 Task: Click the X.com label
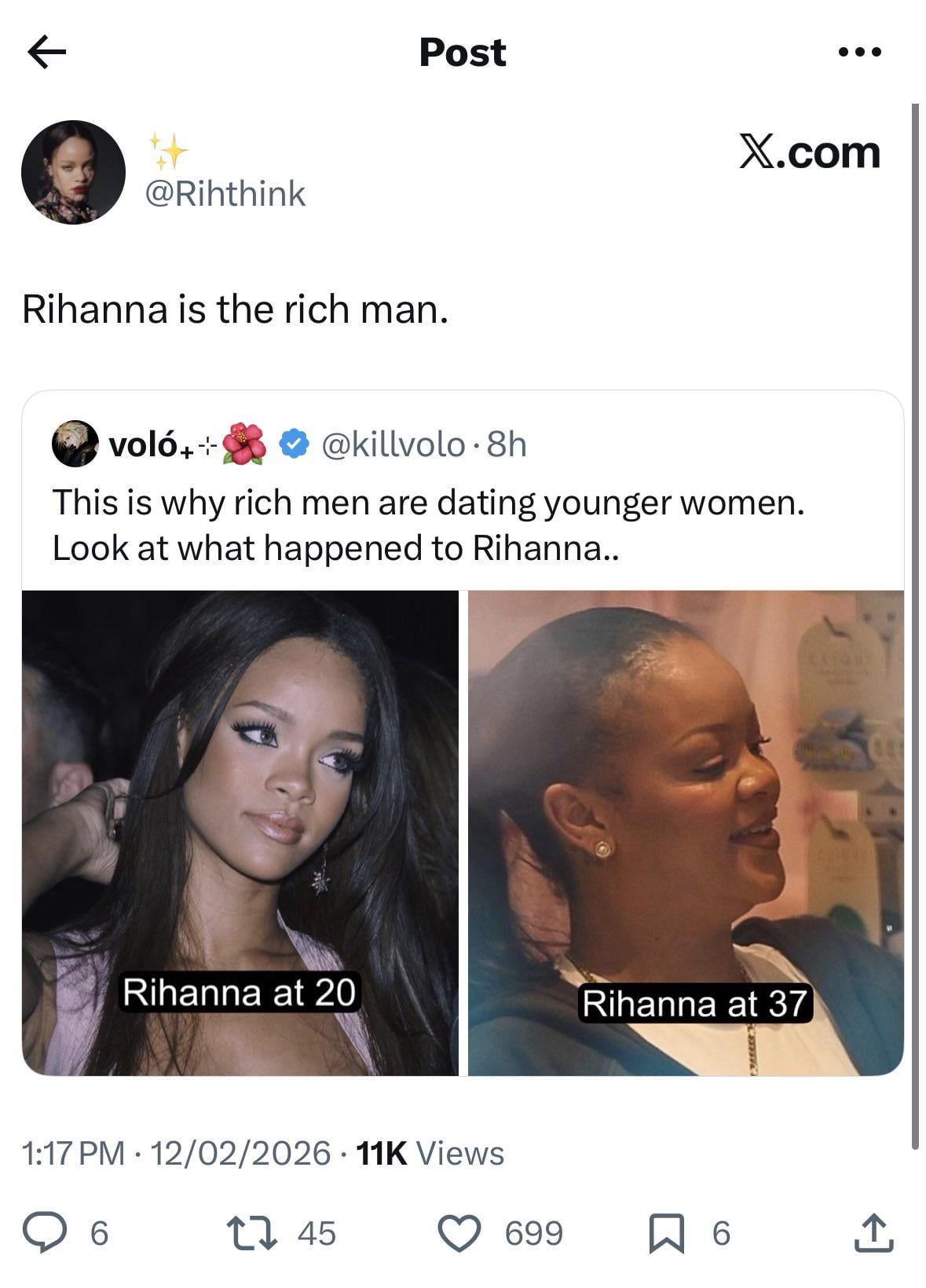click(809, 152)
